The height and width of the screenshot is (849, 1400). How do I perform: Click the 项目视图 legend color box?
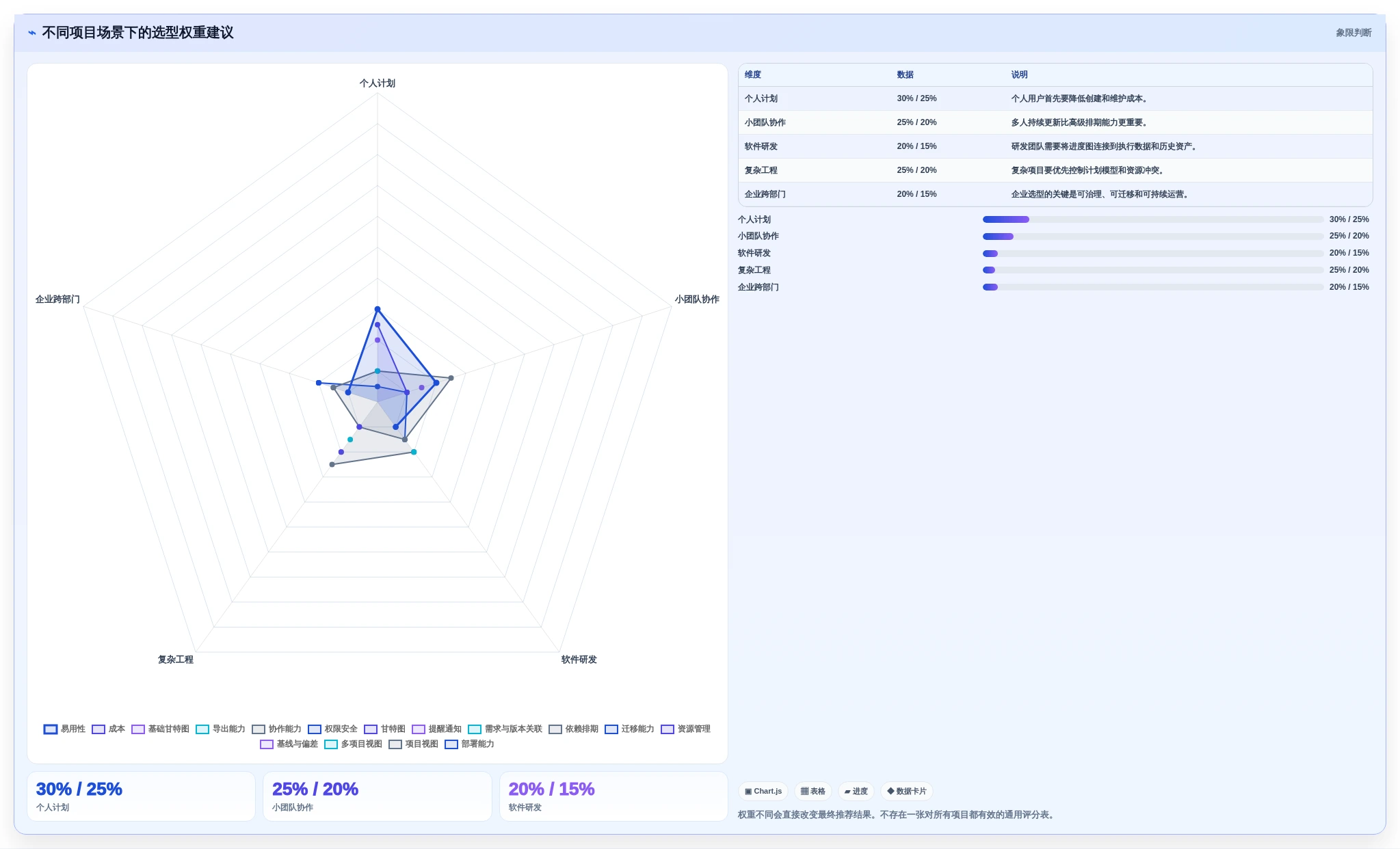pyautogui.click(x=395, y=744)
